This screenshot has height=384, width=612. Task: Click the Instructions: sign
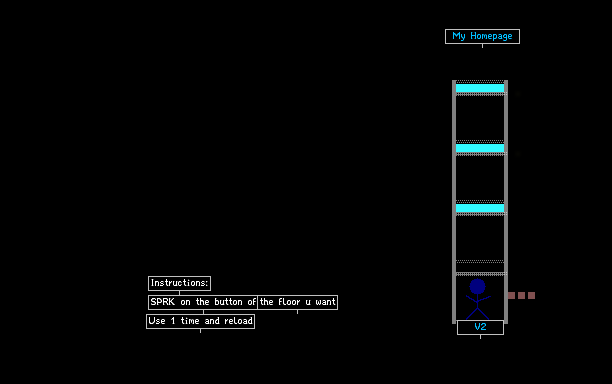coord(180,283)
